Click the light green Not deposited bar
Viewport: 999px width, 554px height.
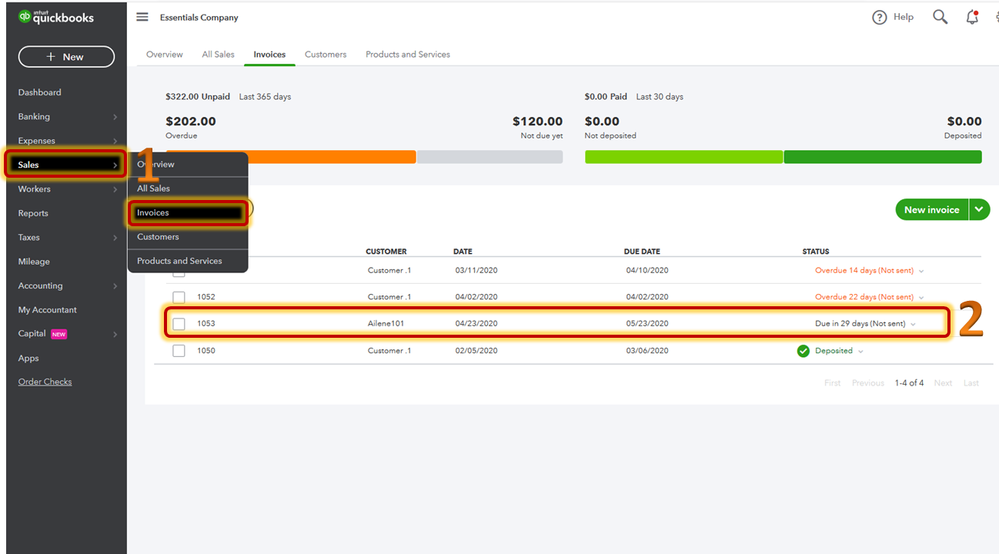[684, 157]
